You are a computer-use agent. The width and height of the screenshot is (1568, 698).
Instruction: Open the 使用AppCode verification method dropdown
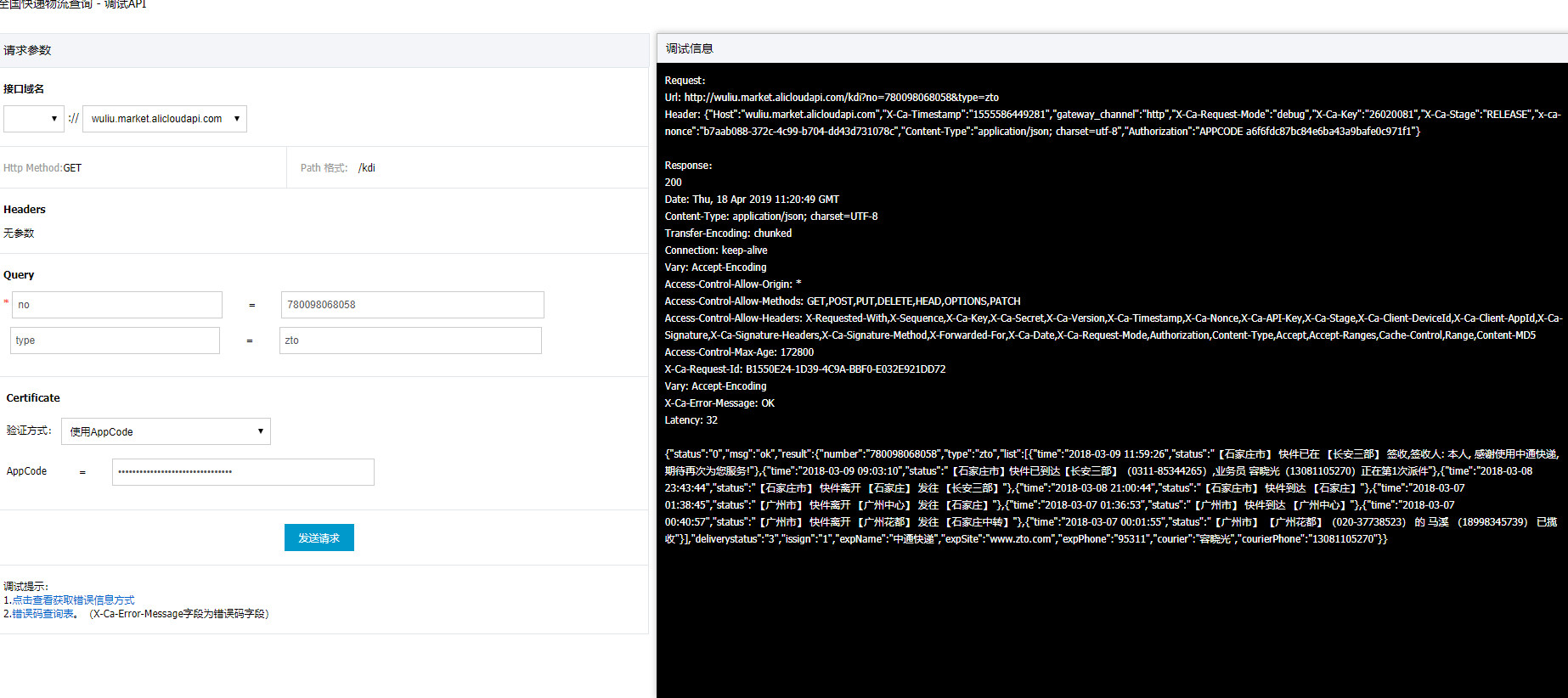pos(166,431)
